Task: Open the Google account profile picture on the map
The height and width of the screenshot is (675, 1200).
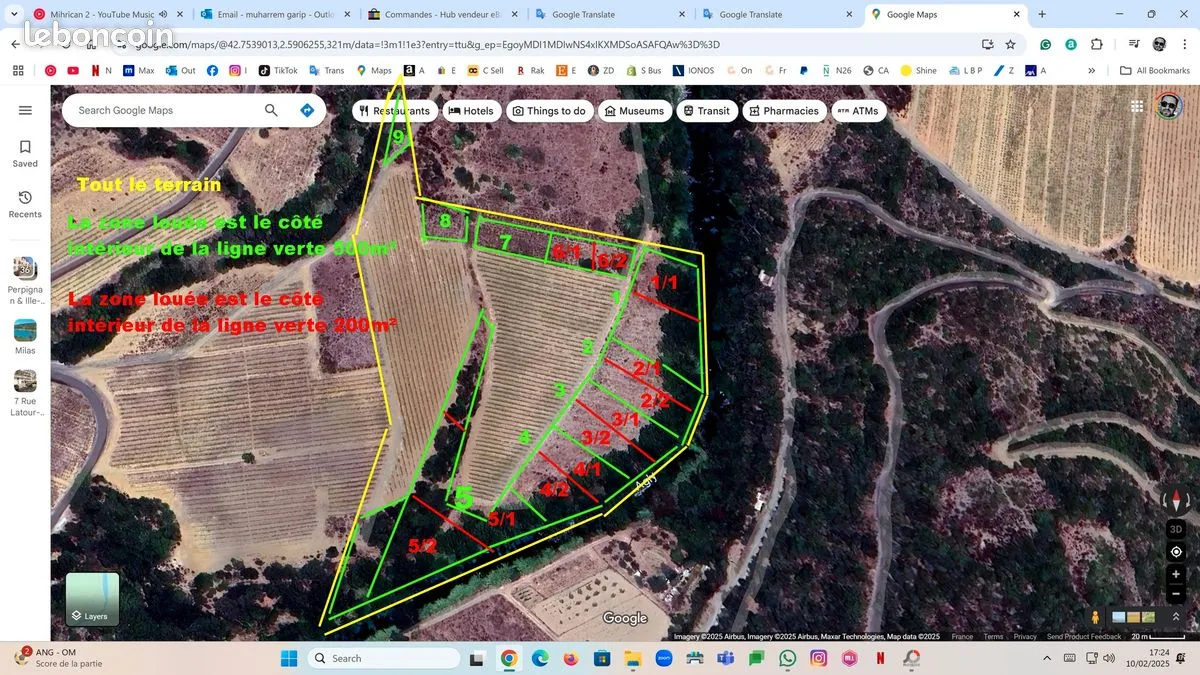Action: (x=1168, y=106)
